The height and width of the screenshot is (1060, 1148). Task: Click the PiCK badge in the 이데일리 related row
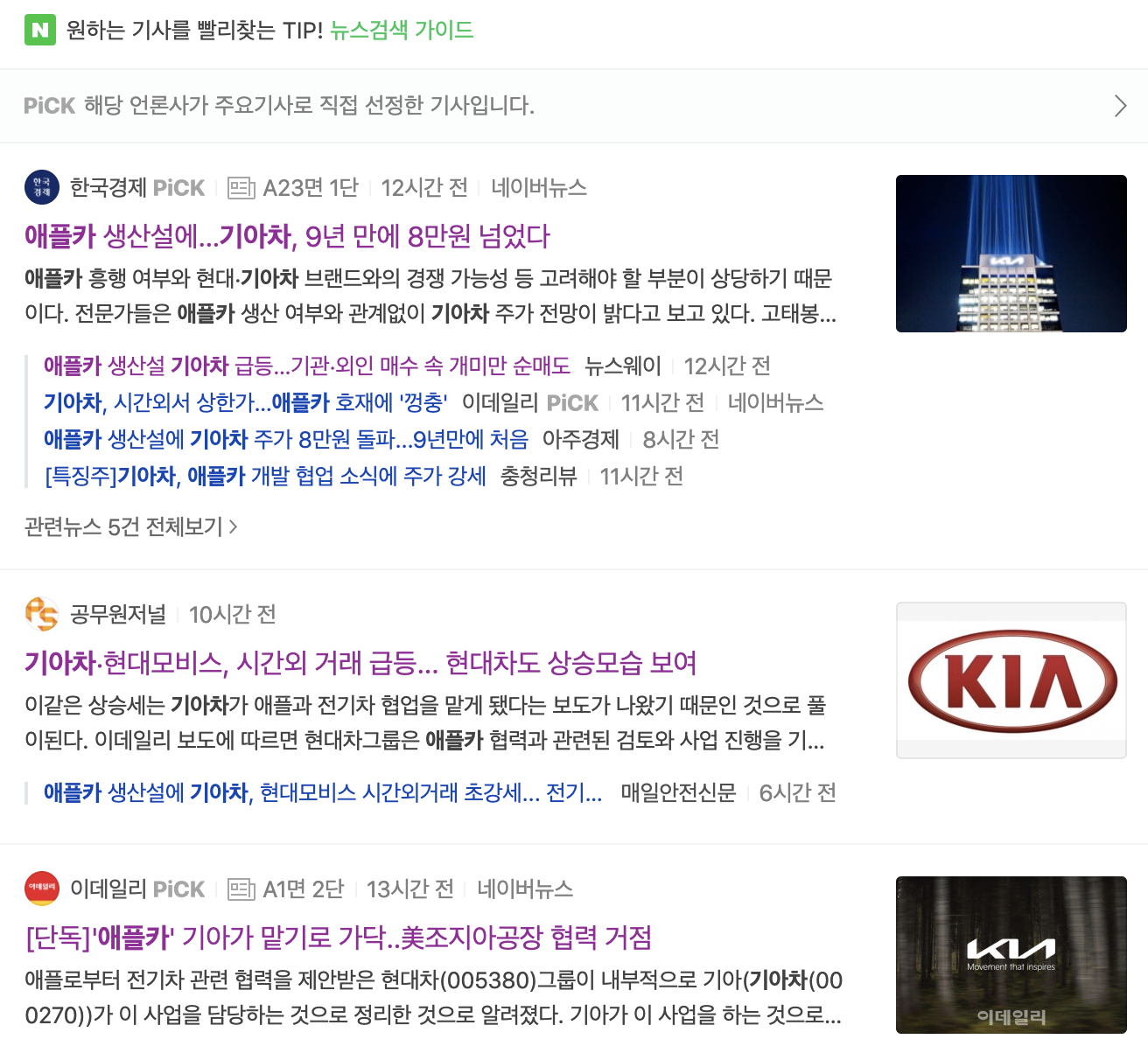pos(572,403)
